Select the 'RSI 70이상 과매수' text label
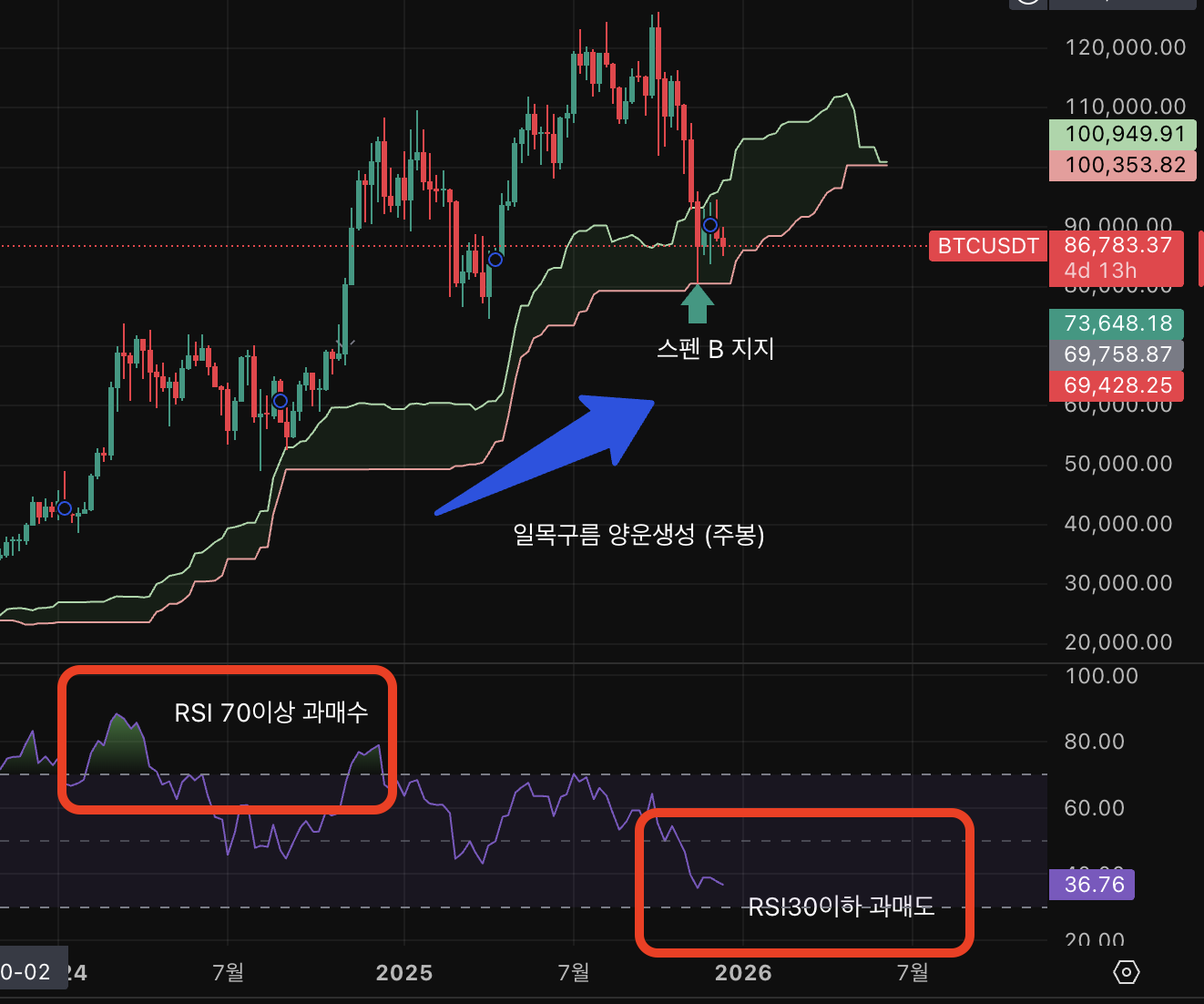This screenshot has height=1004, width=1204. click(271, 712)
